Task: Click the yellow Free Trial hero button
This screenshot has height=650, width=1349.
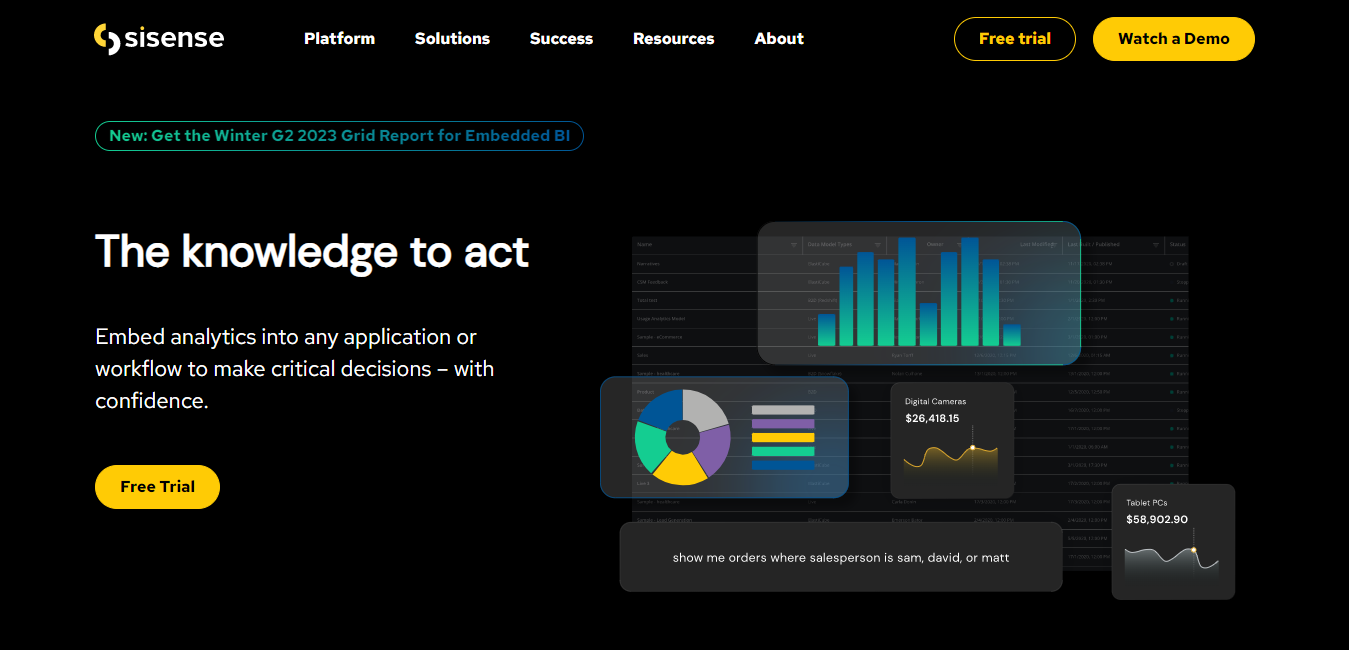Action: 157,487
